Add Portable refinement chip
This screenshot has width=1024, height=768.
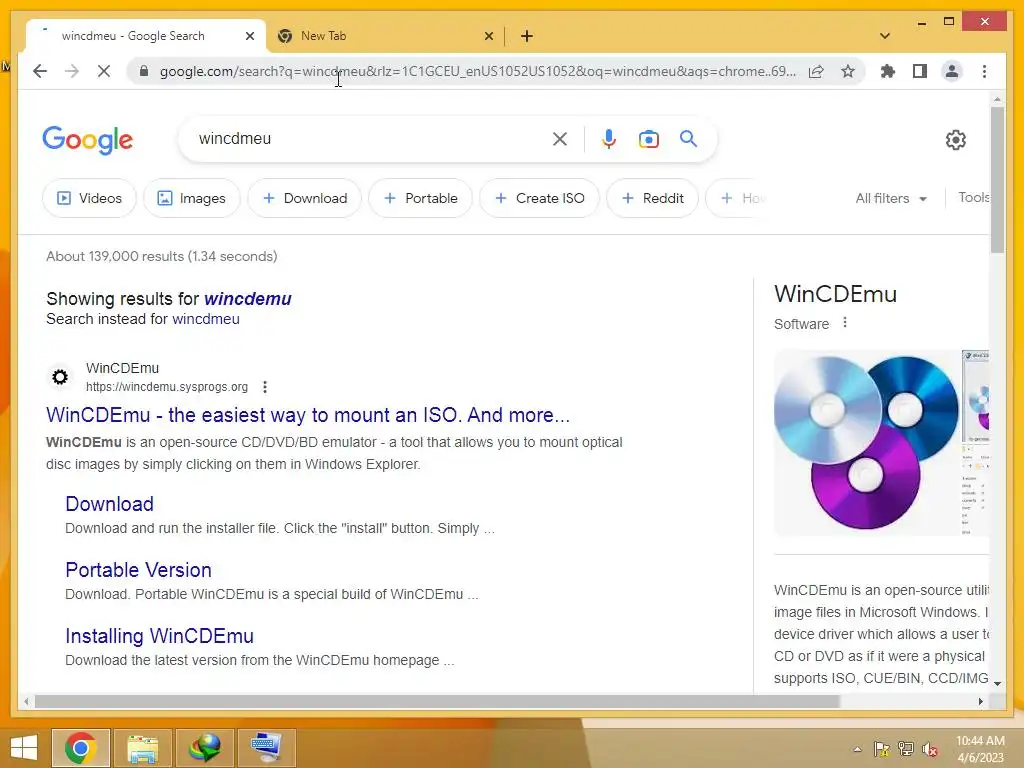point(421,198)
